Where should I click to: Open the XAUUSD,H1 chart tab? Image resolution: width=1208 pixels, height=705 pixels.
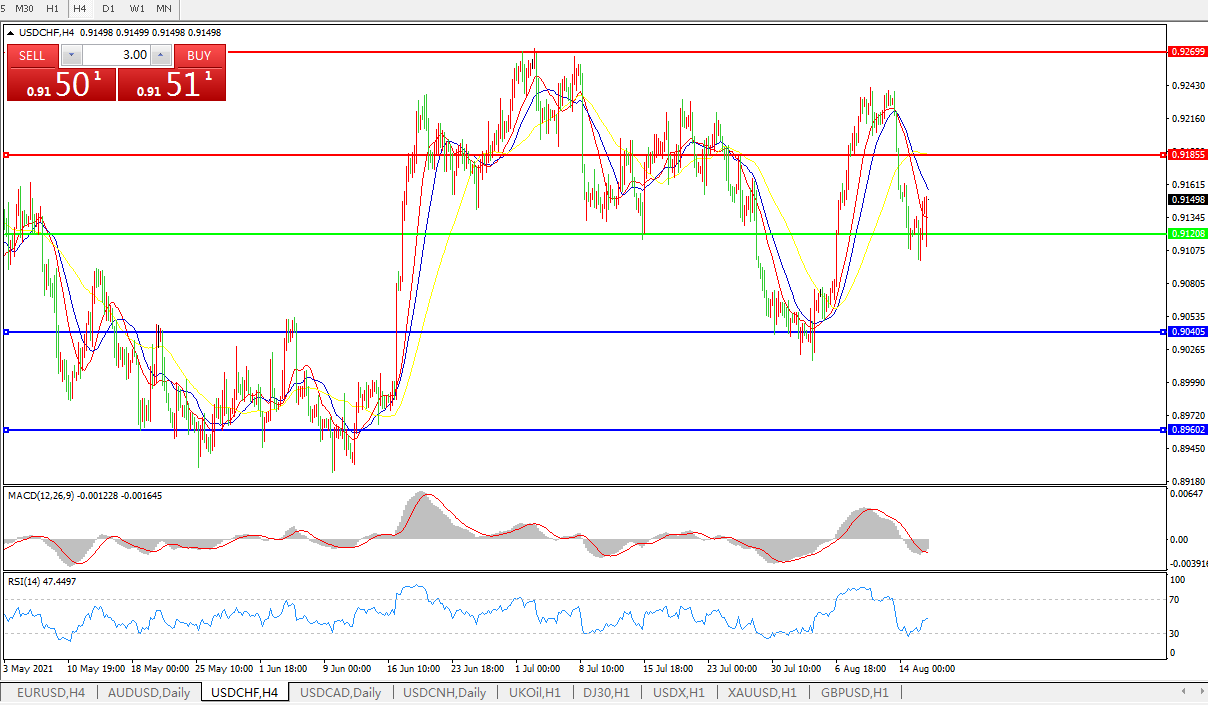762,692
